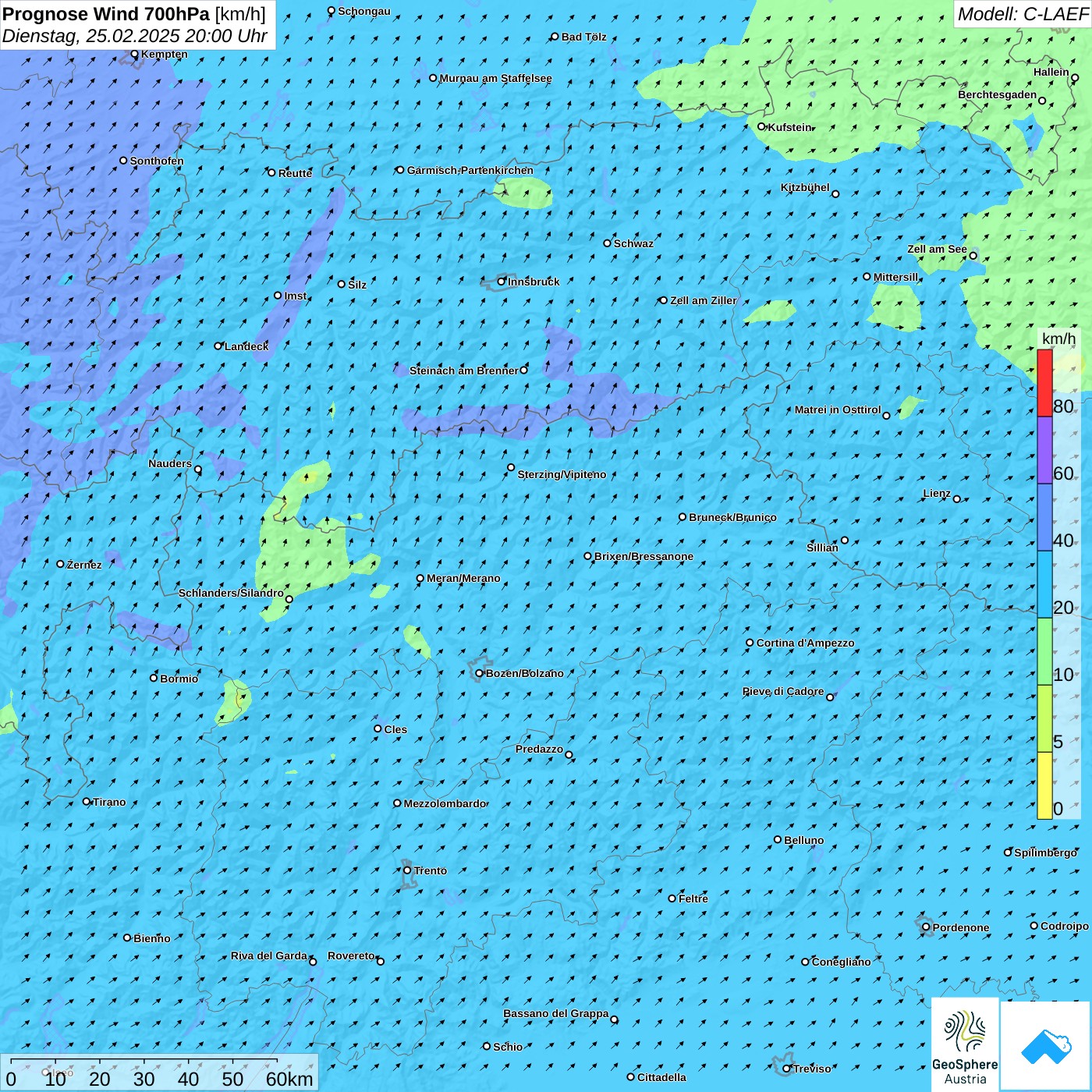
Task: Click the 'km/h' legend unit label
Action: click(1058, 339)
